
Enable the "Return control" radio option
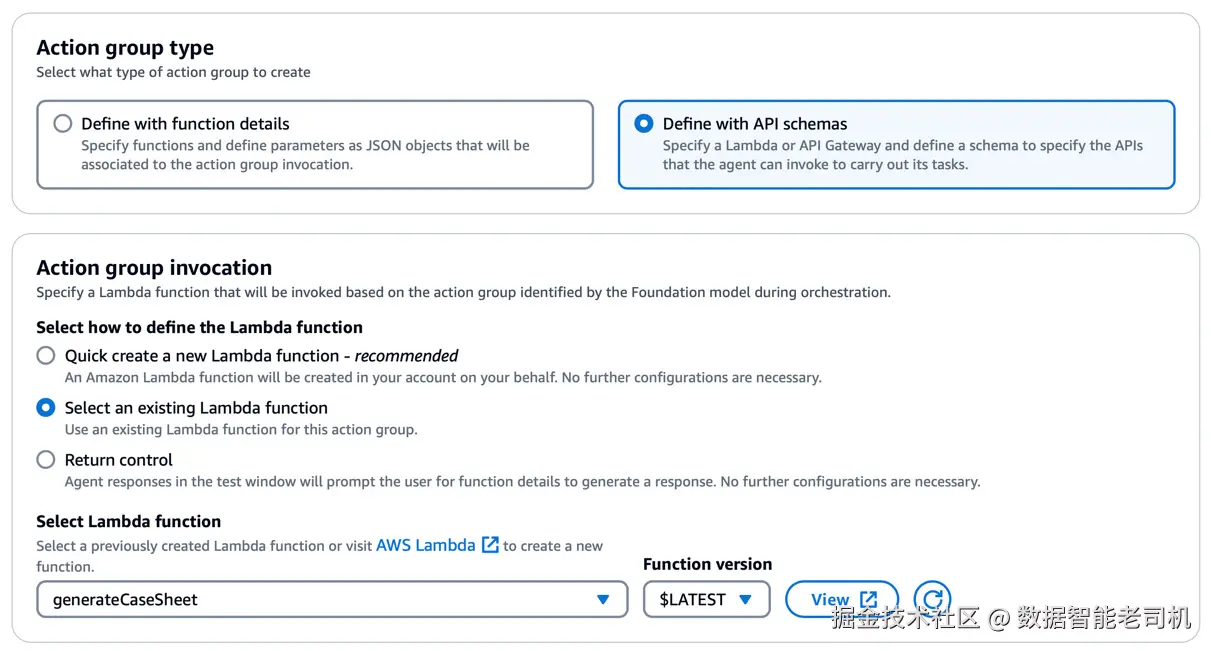(x=46, y=460)
